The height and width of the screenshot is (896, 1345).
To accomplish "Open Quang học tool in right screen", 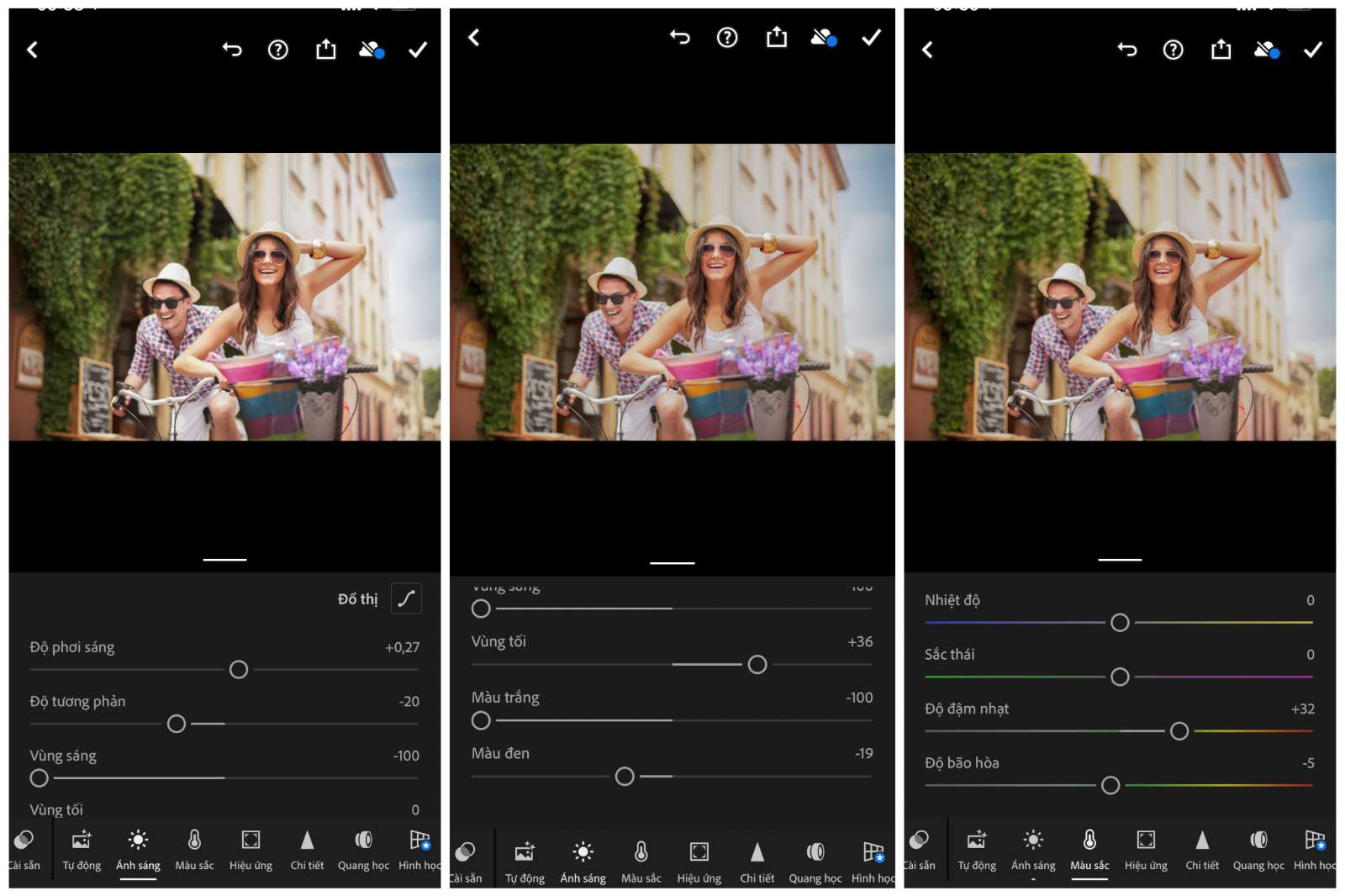I will [1258, 850].
